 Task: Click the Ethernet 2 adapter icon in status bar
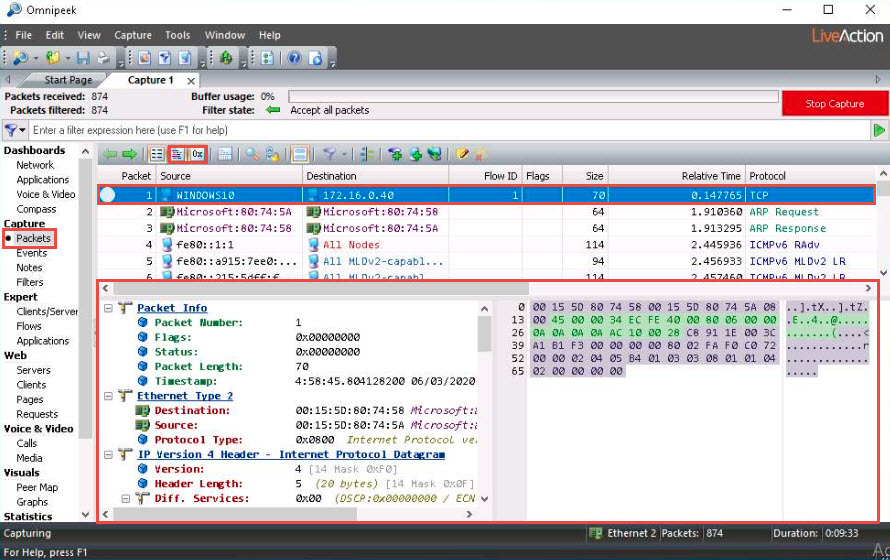point(595,533)
